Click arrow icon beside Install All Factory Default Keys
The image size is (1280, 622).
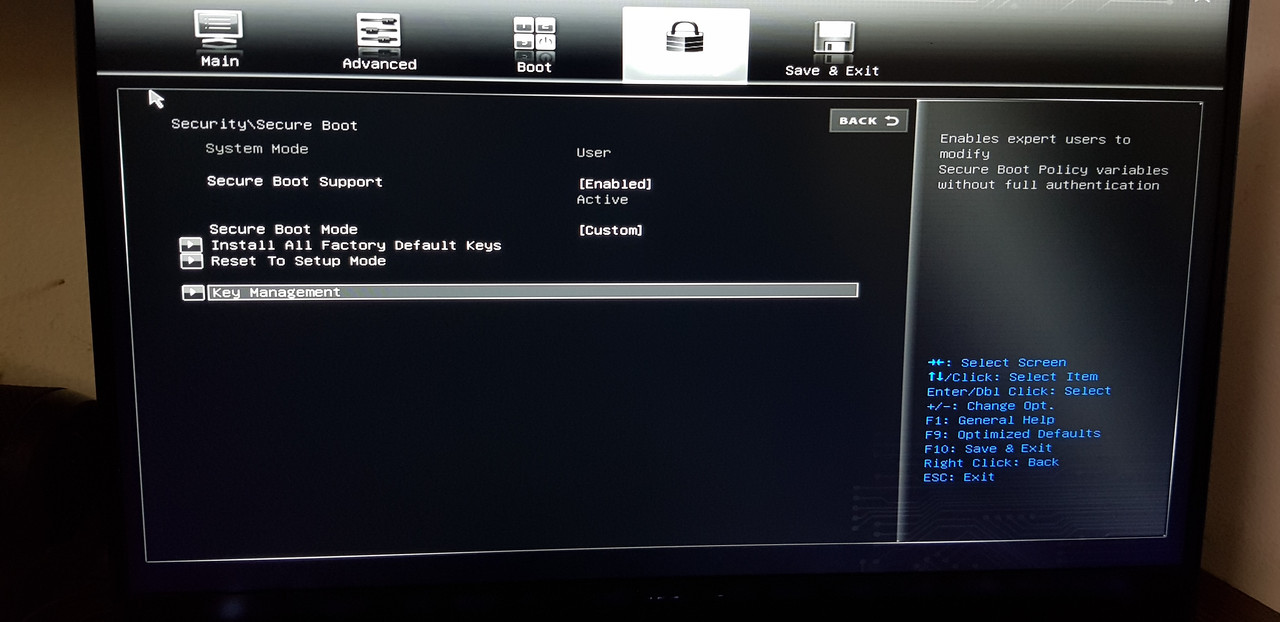(191, 245)
